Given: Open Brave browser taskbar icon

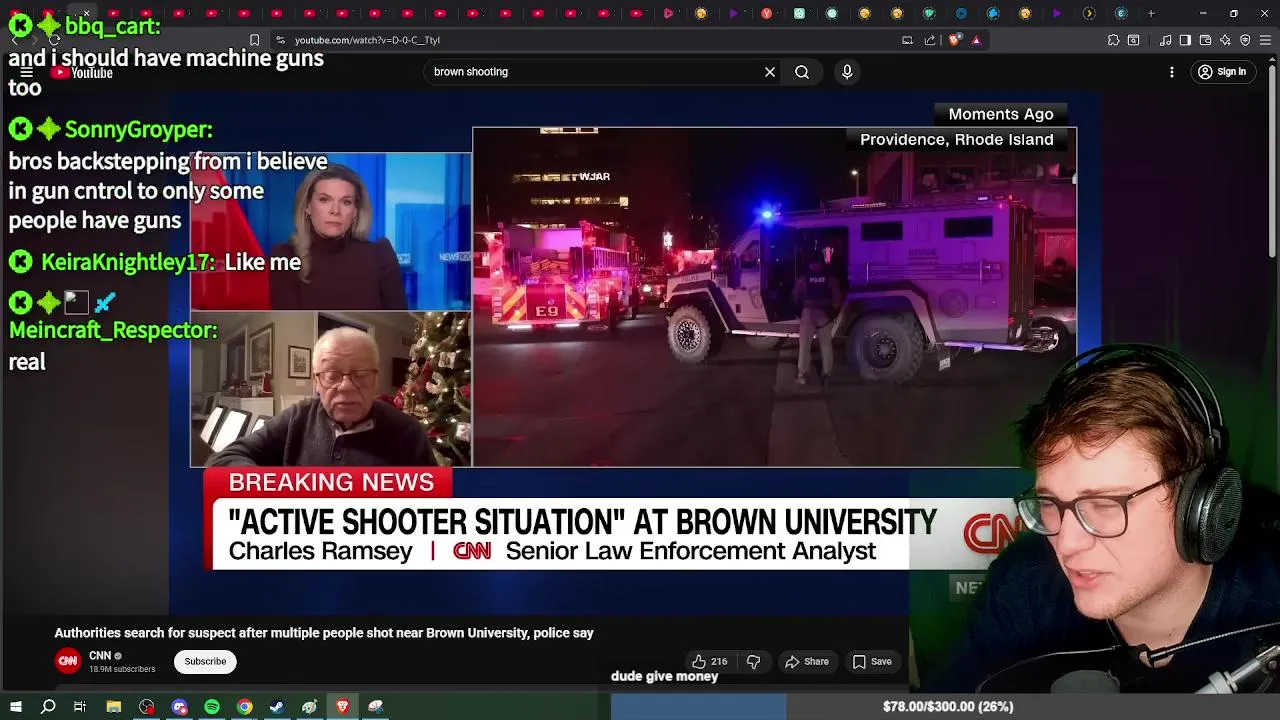Looking at the screenshot, I should [x=342, y=707].
